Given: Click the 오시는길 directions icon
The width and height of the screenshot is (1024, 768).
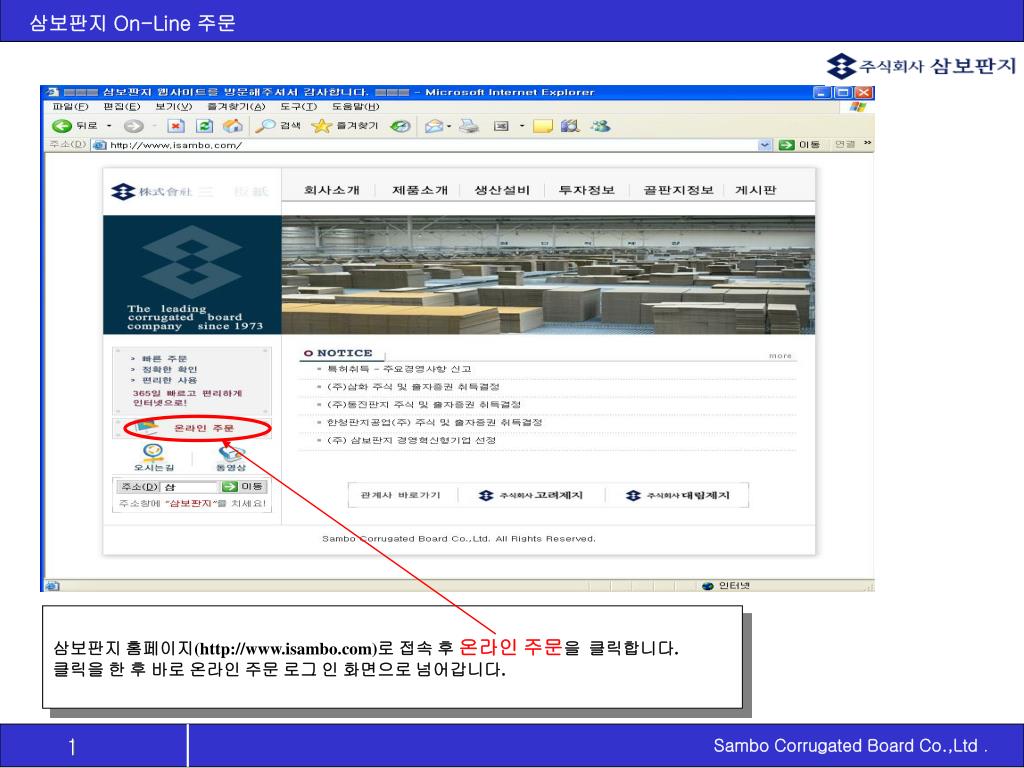Looking at the screenshot, I should click(x=153, y=457).
